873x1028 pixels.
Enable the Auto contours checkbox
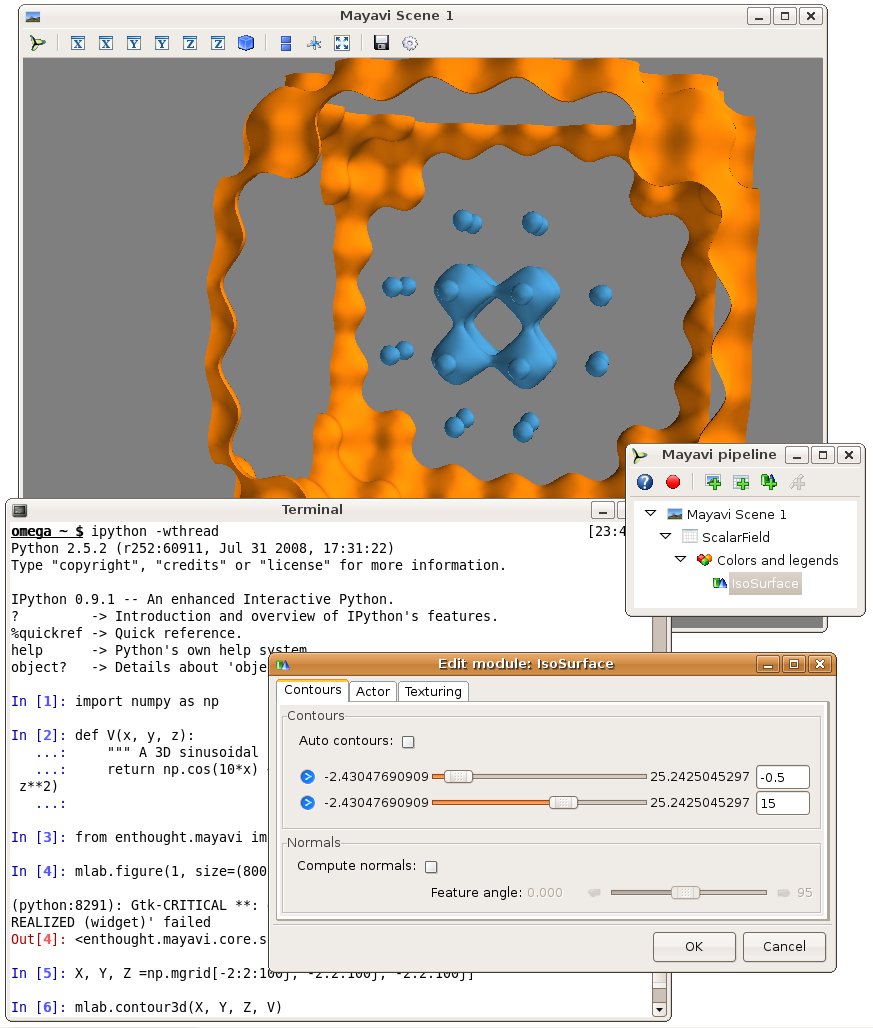click(408, 742)
